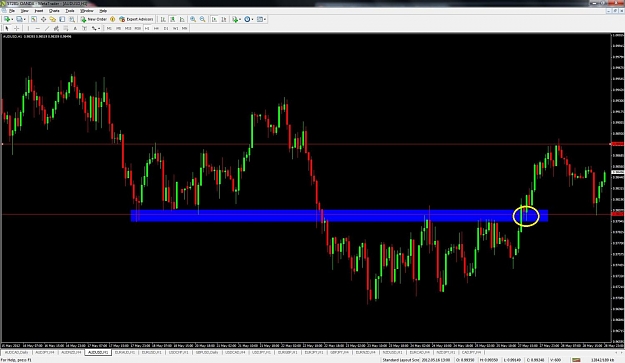This screenshot has width=625, height=363.
Task: Switch chart to candlesticks type
Action: (173, 19)
